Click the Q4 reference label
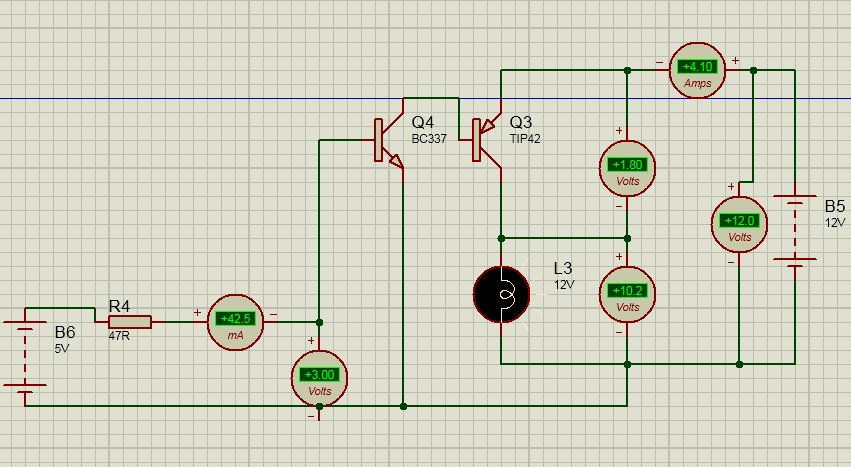Image resolution: width=851 pixels, height=467 pixels. click(423, 122)
